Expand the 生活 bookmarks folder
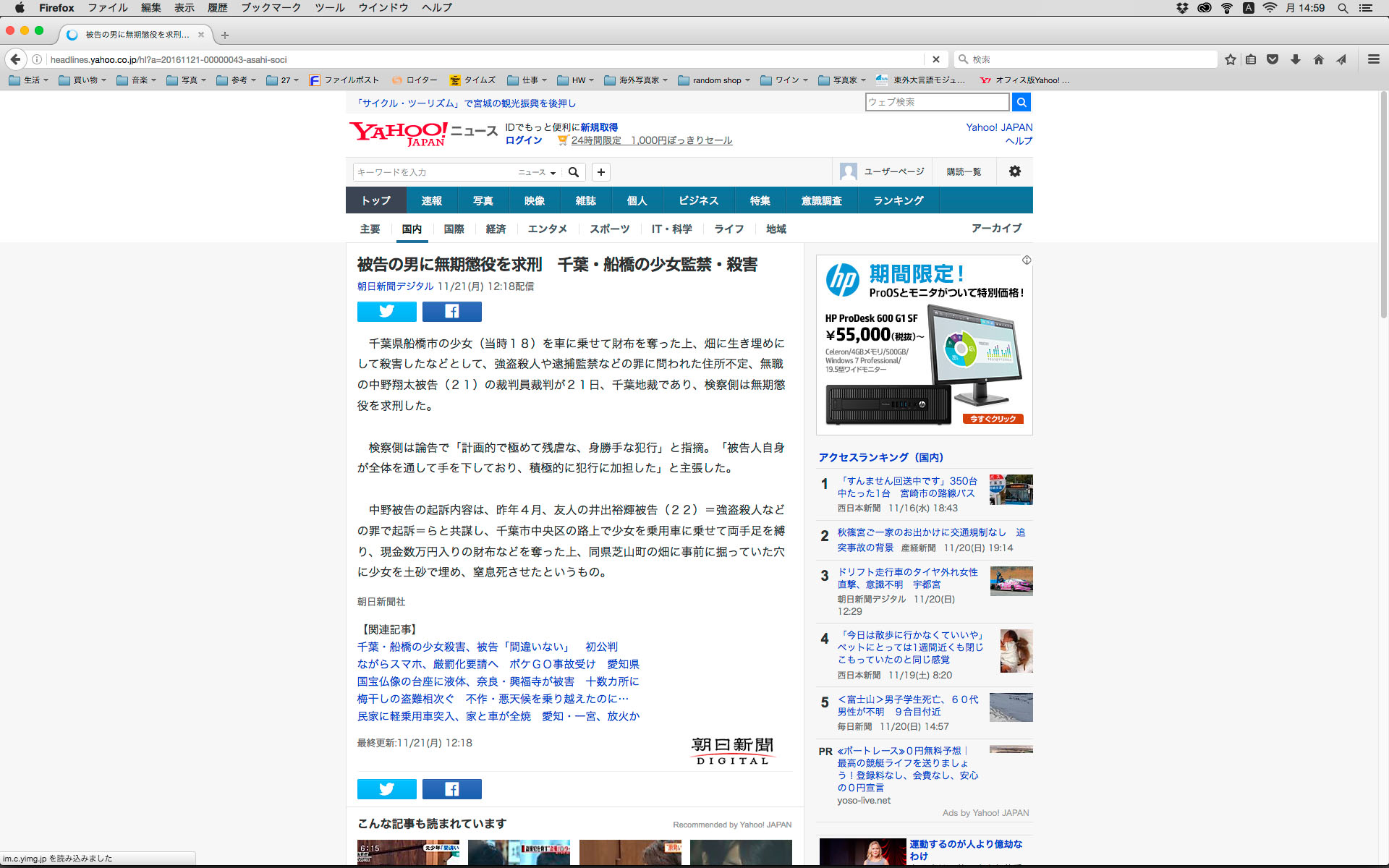Image resolution: width=1389 pixels, height=868 pixels. [29, 80]
